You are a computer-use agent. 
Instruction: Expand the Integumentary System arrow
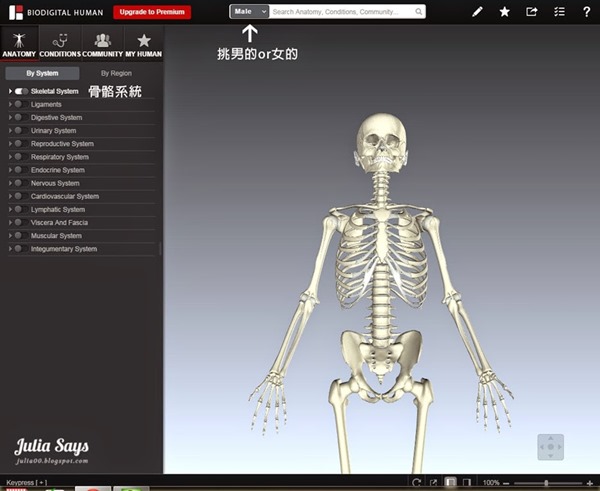click(x=10, y=249)
